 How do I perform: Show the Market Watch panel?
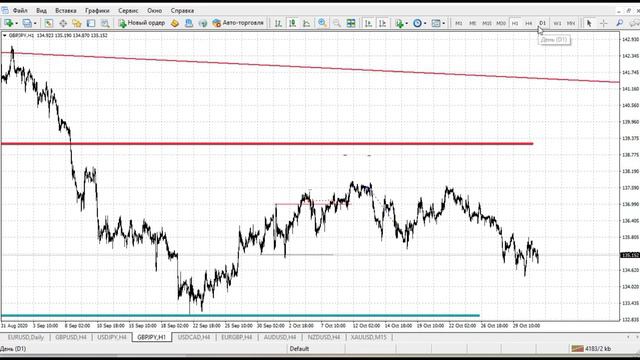click(x=49, y=23)
